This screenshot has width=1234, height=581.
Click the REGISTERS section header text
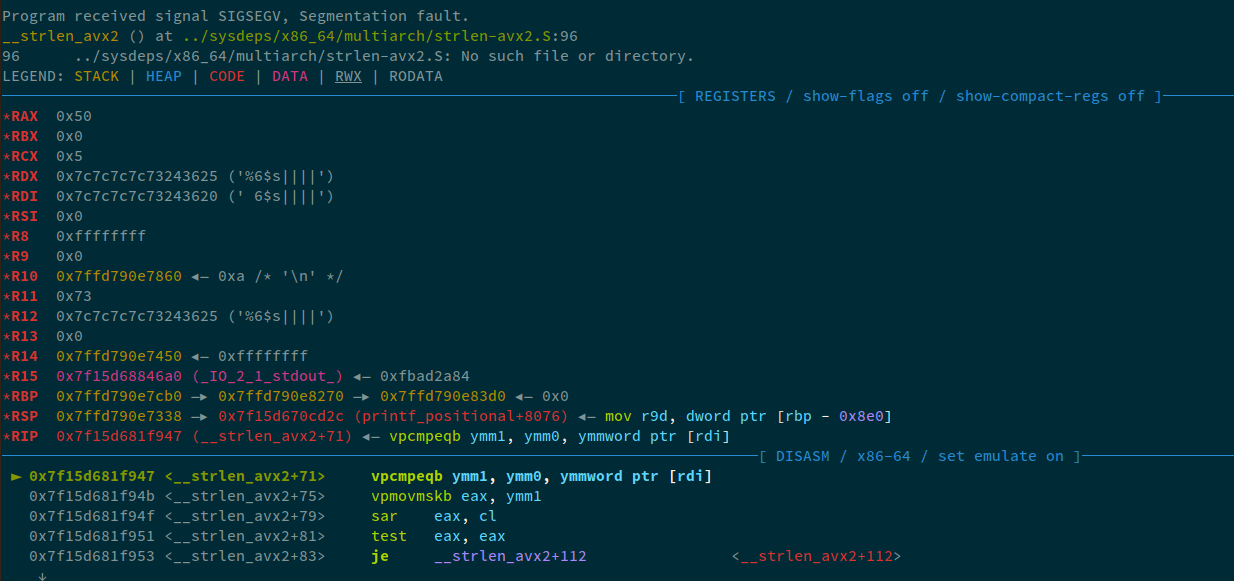coord(735,96)
